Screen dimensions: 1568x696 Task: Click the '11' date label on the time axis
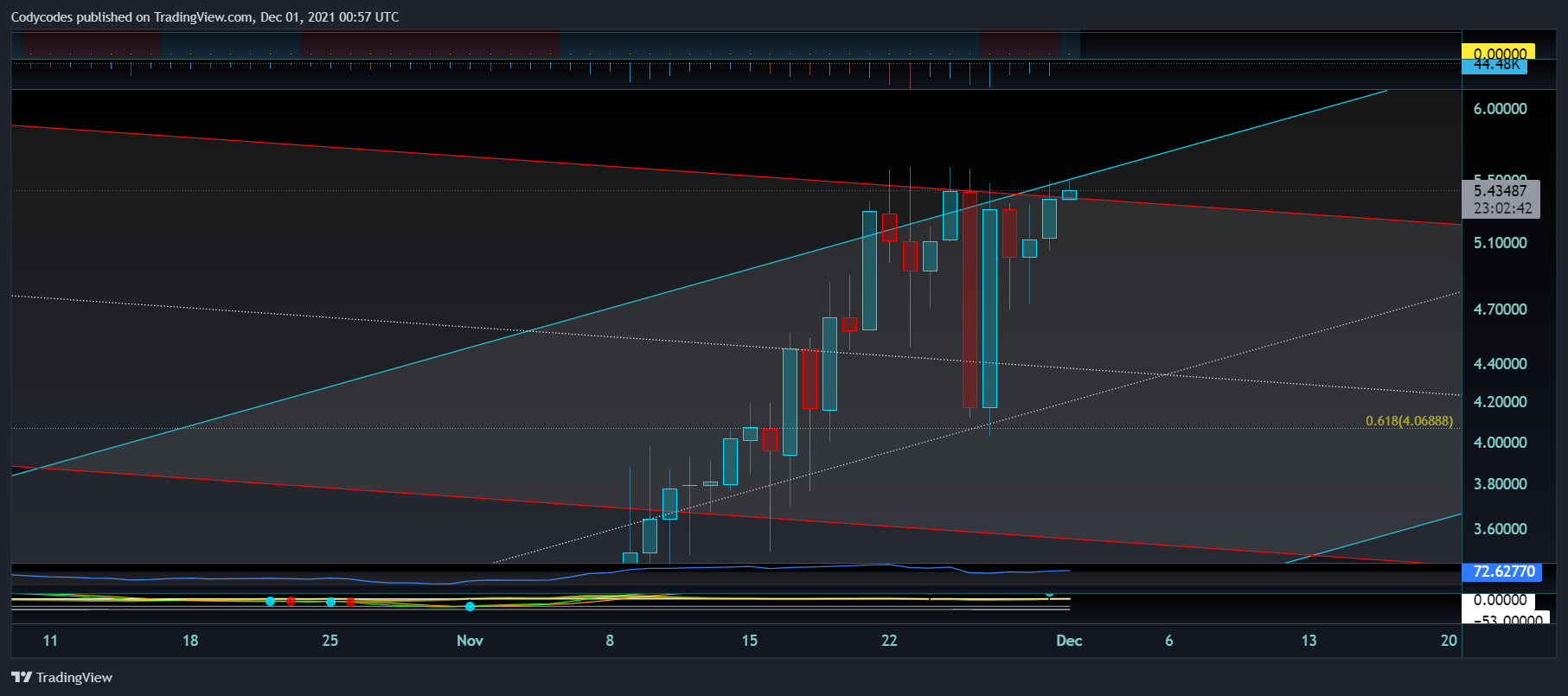[x=50, y=641]
